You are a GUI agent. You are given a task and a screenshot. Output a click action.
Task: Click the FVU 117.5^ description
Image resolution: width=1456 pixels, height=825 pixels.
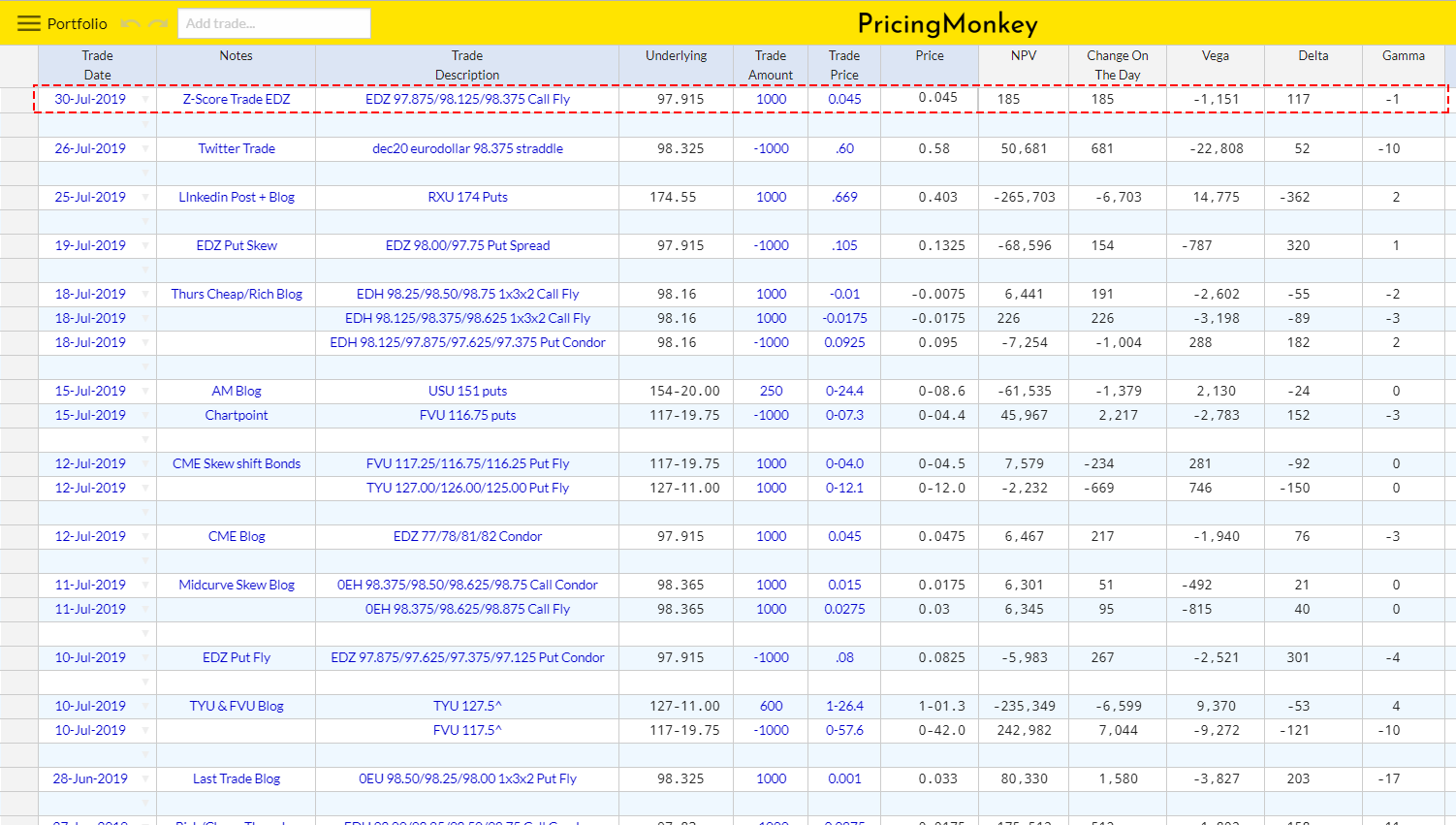point(467,730)
